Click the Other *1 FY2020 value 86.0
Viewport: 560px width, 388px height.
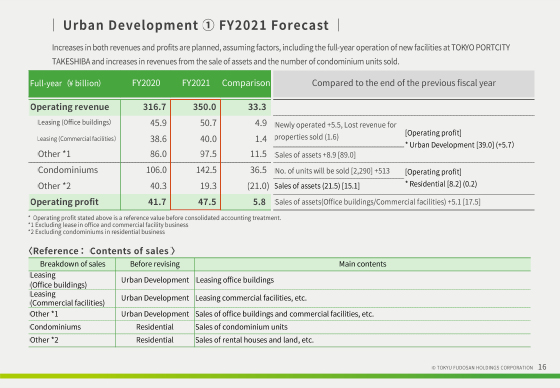point(158,154)
